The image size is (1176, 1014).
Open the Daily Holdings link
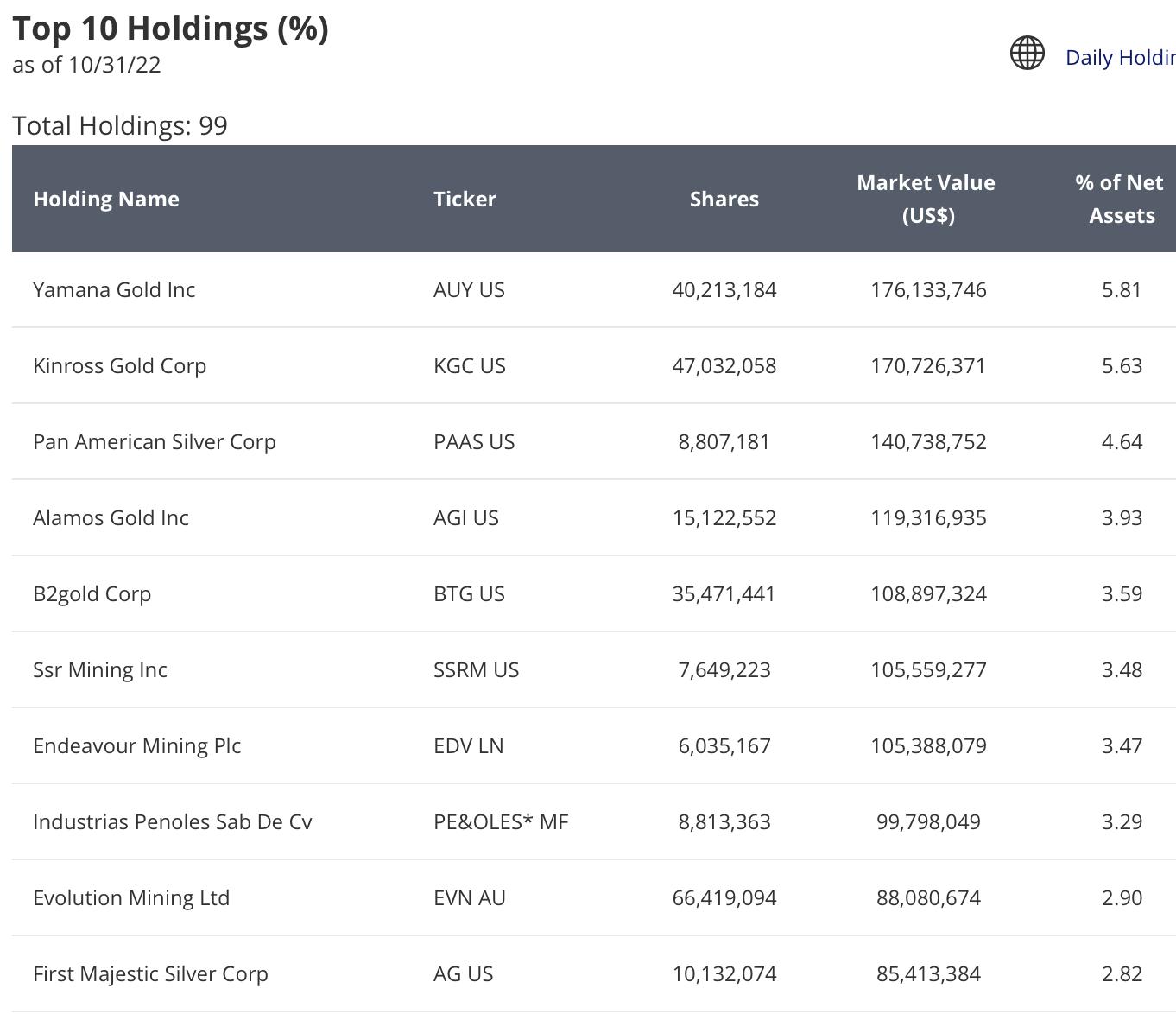tap(1121, 58)
